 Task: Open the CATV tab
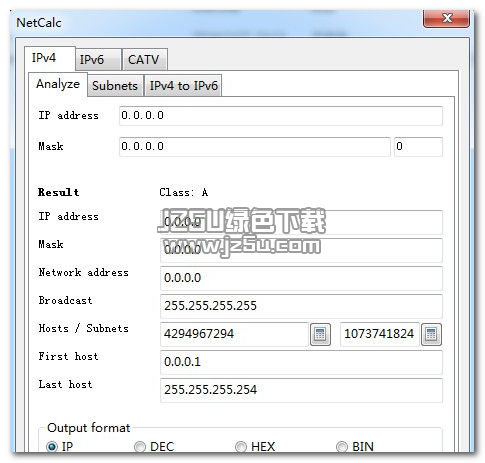pos(144,60)
